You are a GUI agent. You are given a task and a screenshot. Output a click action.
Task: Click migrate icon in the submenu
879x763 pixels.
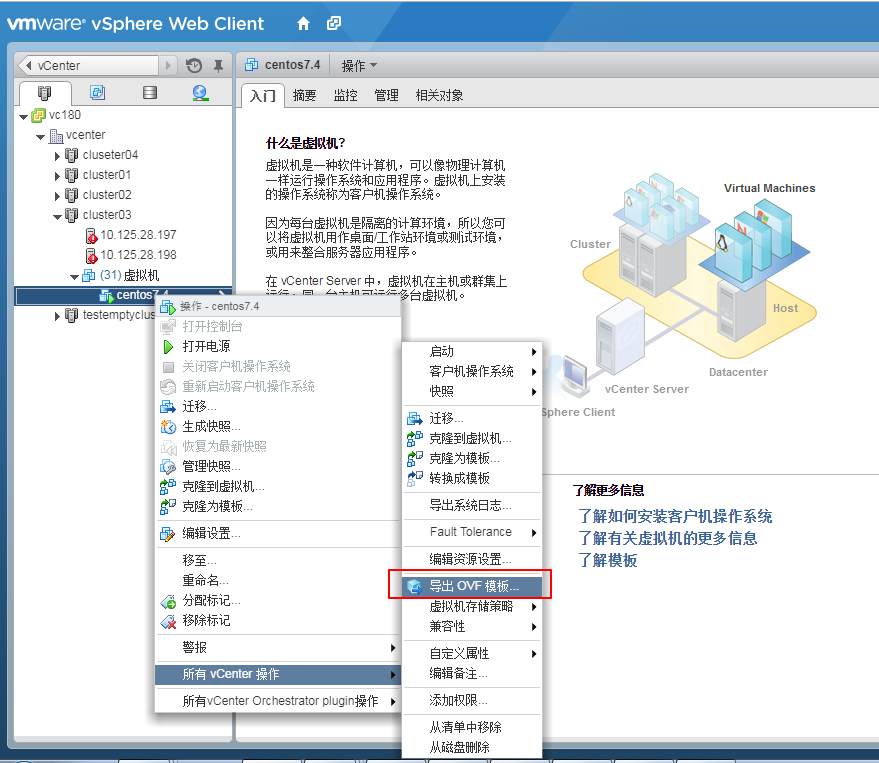click(x=415, y=418)
